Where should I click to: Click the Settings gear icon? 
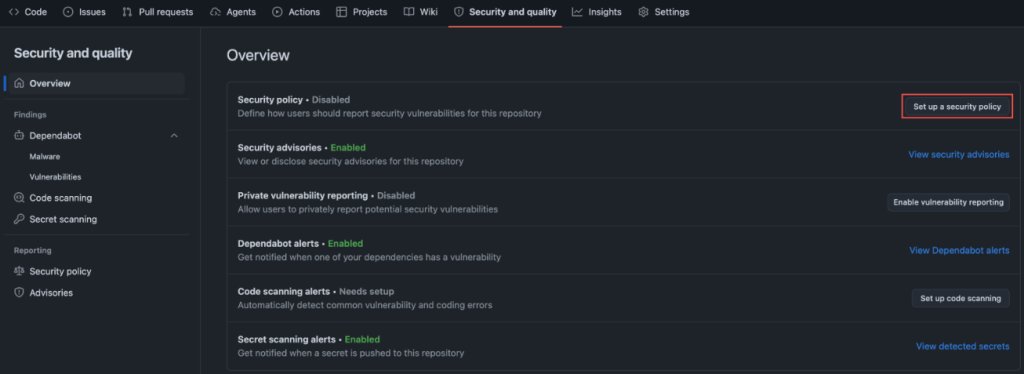(x=643, y=12)
